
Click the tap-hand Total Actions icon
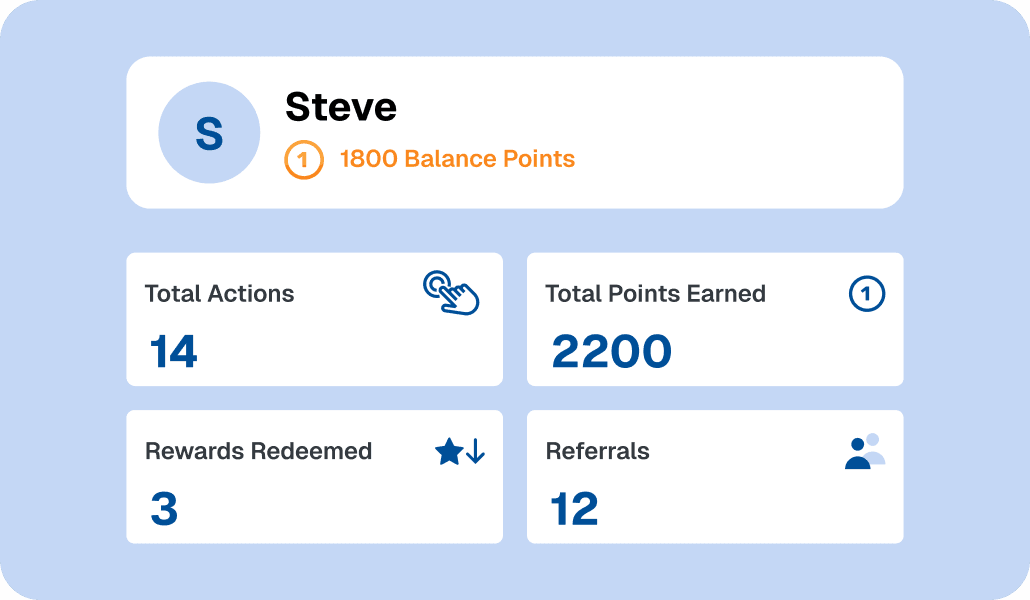[451, 292]
